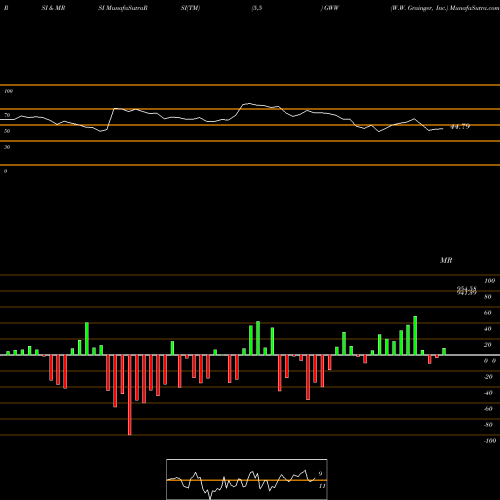
Task: Click the MR axis label -40
Action: coord(488,393)
